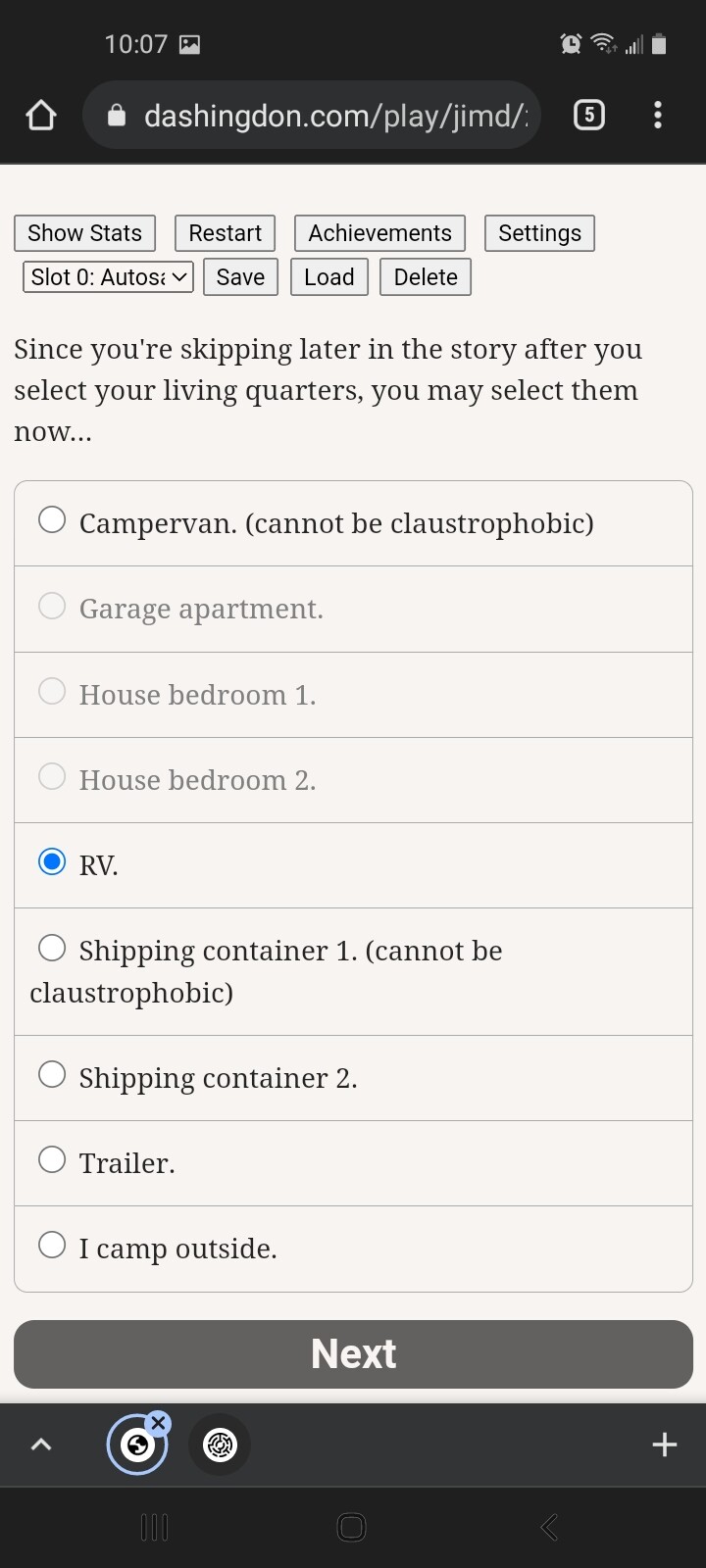The width and height of the screenshot is (706, 1568).
Task: Click the Show Stats button
Action: click(x=85, y=233)
